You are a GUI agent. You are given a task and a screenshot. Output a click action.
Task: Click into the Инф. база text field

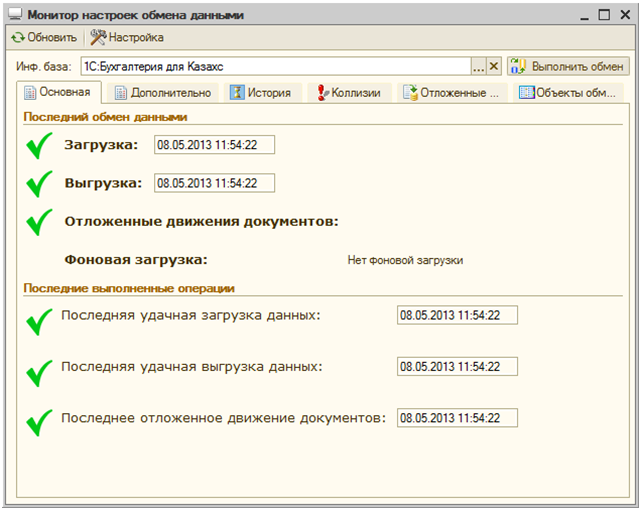pyautogui.click(x=275, y=66)
